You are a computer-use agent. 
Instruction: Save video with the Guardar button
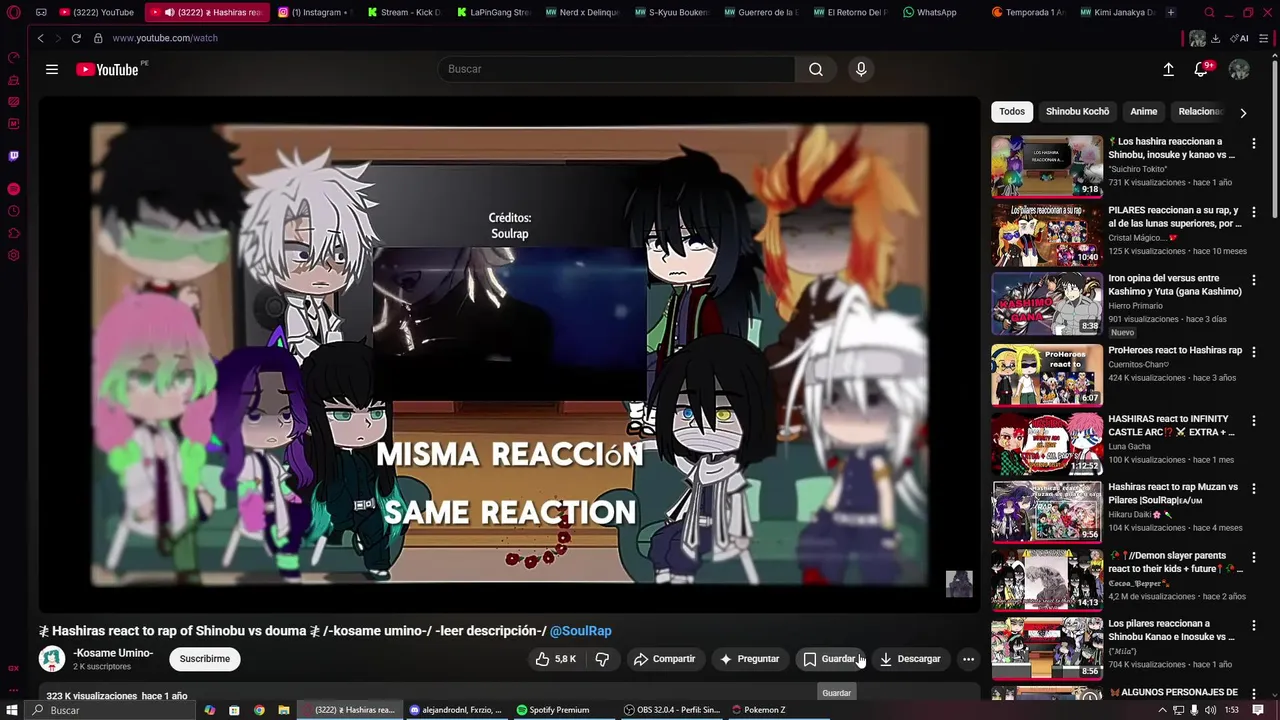click(x=832, y=659)
